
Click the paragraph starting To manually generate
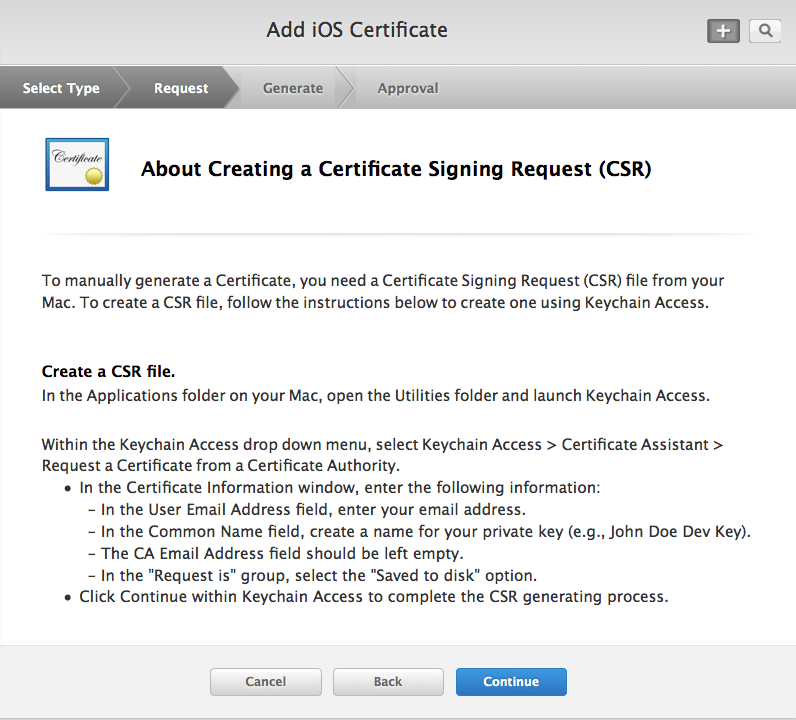click(382, 292)
